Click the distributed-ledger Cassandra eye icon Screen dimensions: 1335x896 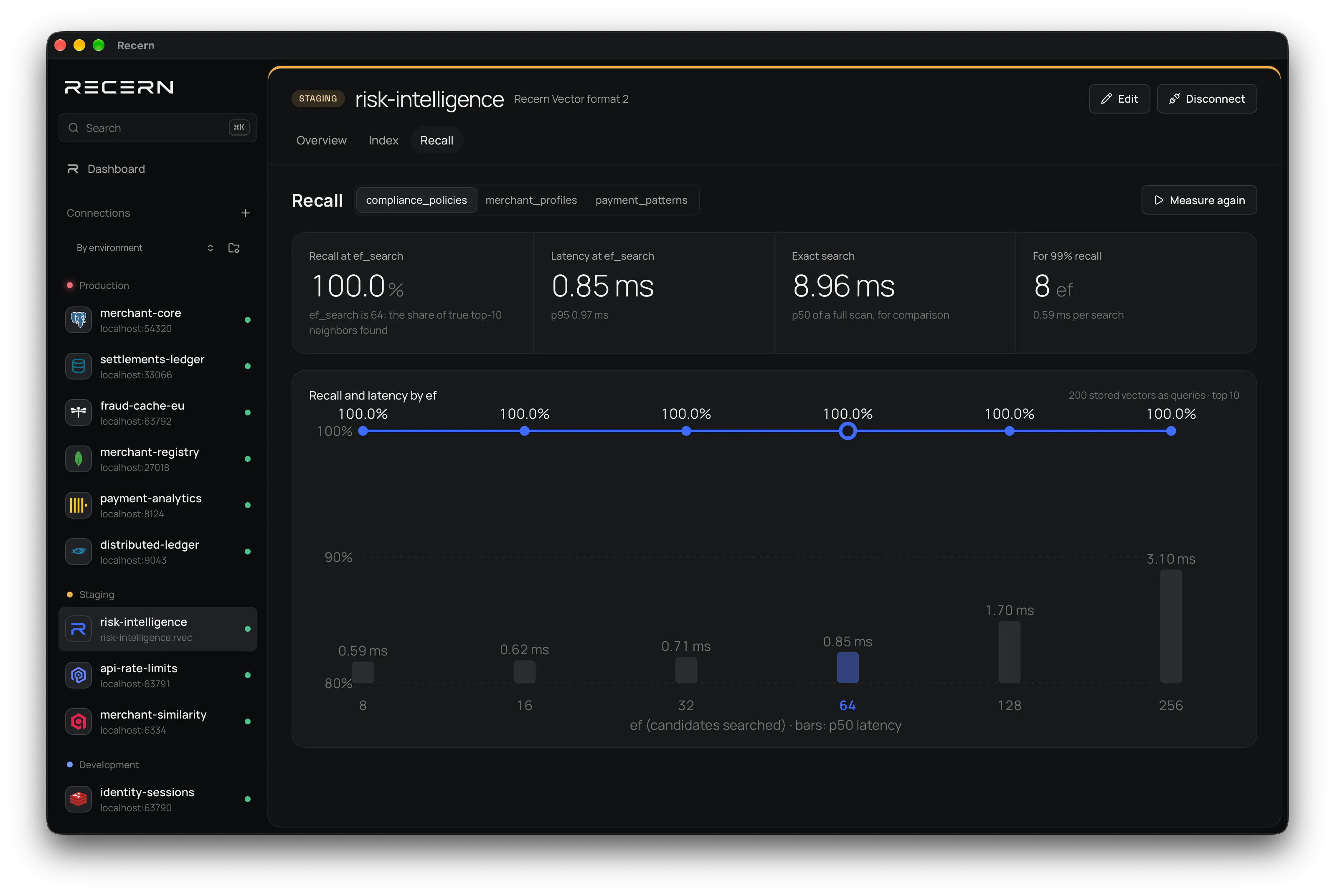click(x=79, y=552)
